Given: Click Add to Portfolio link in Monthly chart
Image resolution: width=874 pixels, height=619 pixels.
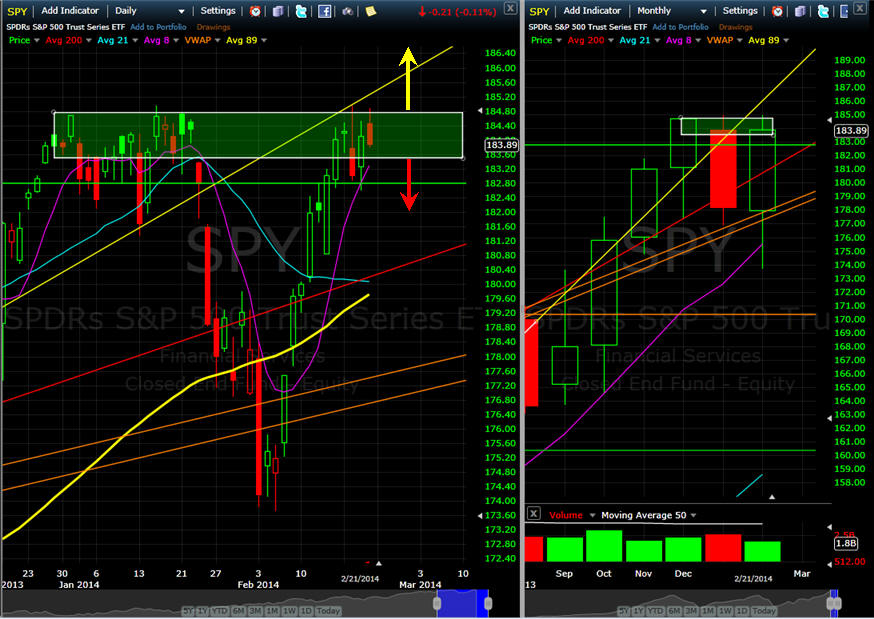Looking at the screenshot, I should click(681, 27).
